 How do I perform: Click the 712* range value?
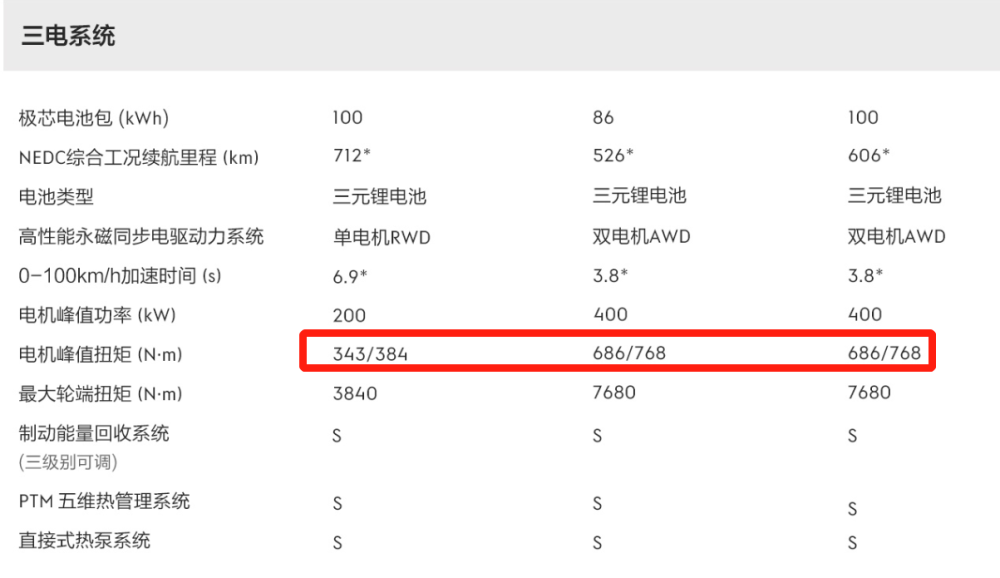[x=352, y=157]
